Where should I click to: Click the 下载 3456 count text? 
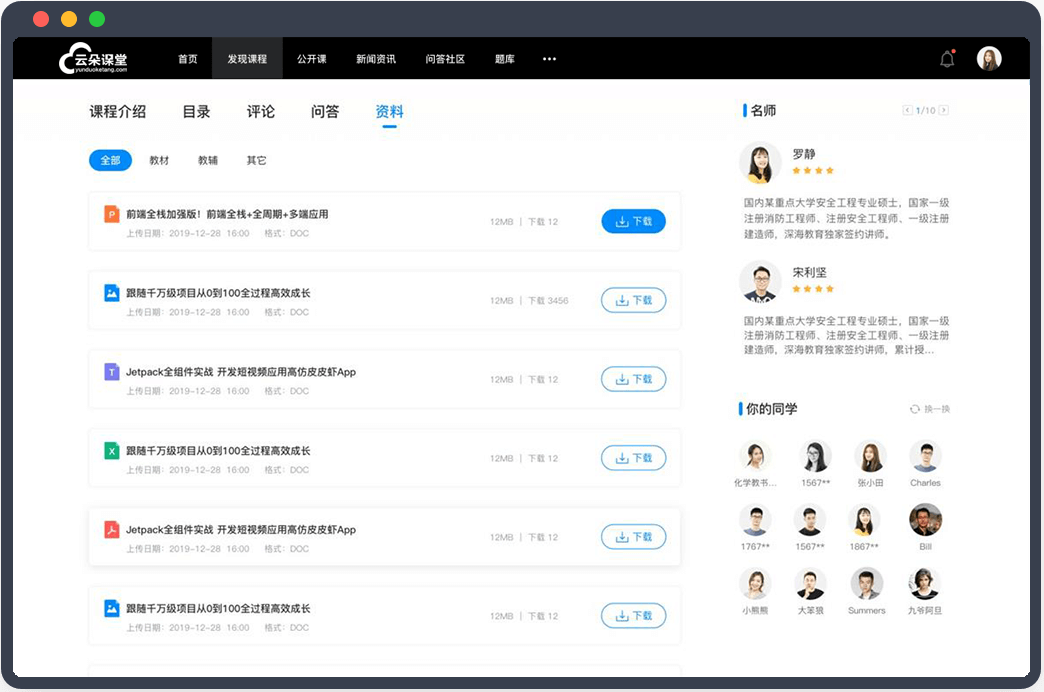[548, 300]
